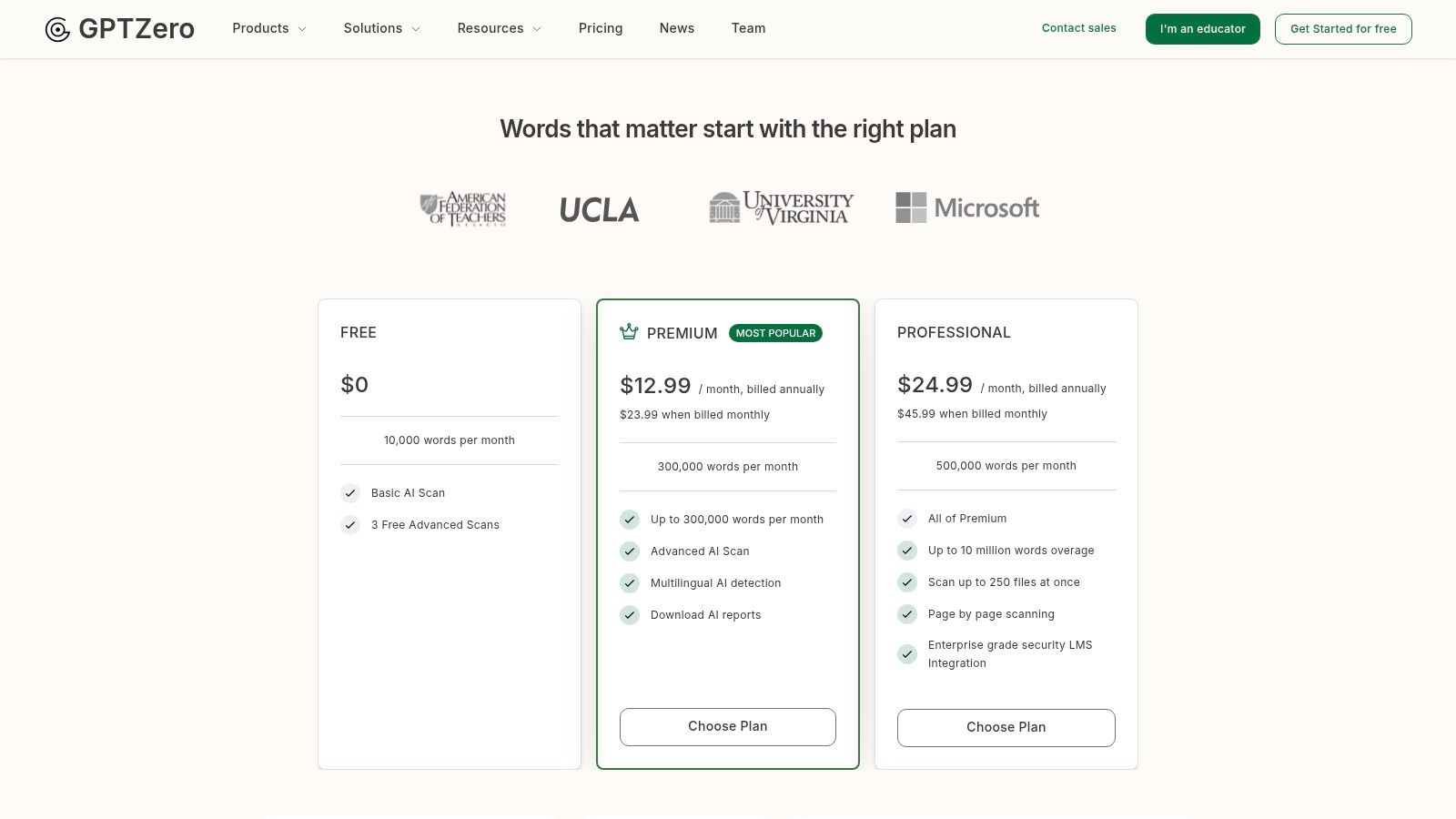
Task: Go to the Pricing page
Action: click(601, 28)
